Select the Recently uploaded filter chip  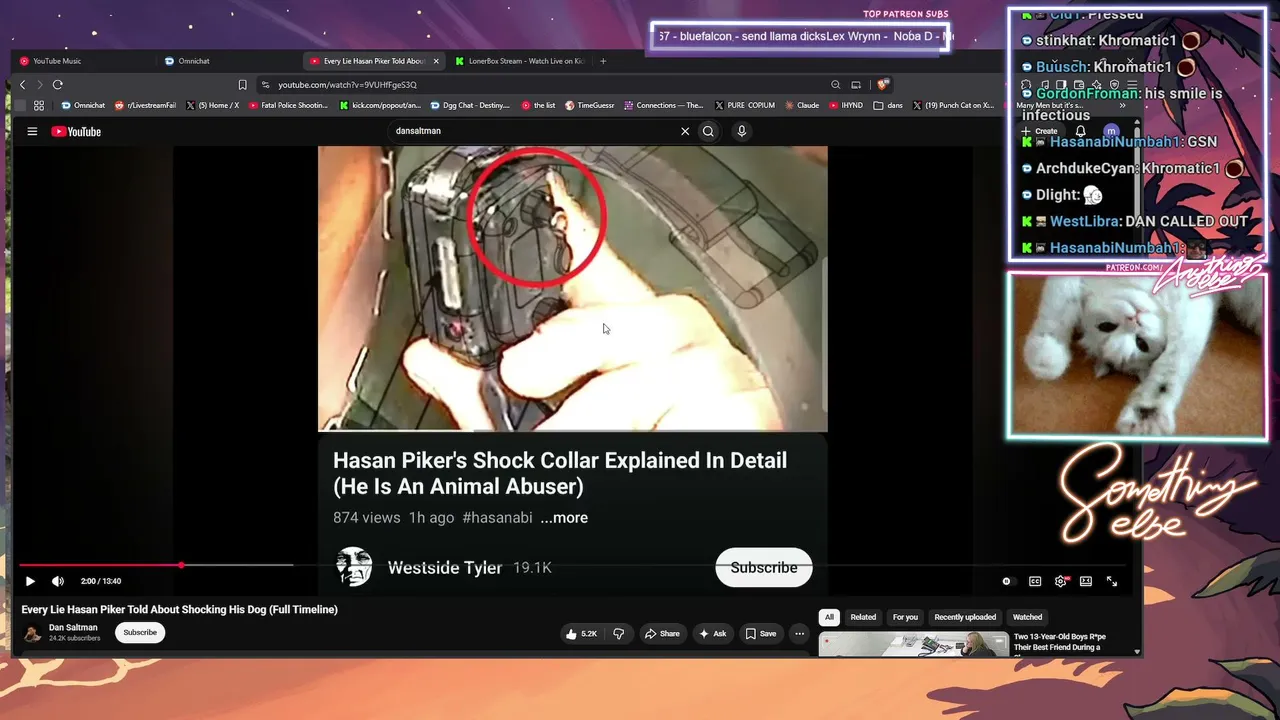point(965,617)
